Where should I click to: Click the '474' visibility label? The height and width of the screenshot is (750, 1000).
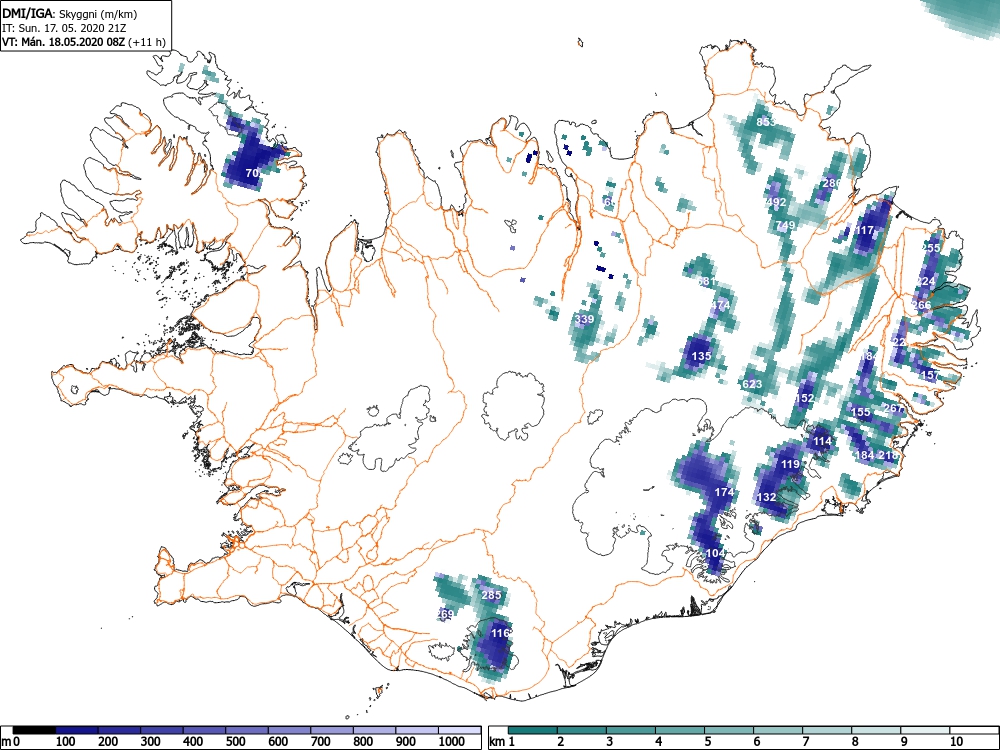pyautogui.click(x=720, y=305)
